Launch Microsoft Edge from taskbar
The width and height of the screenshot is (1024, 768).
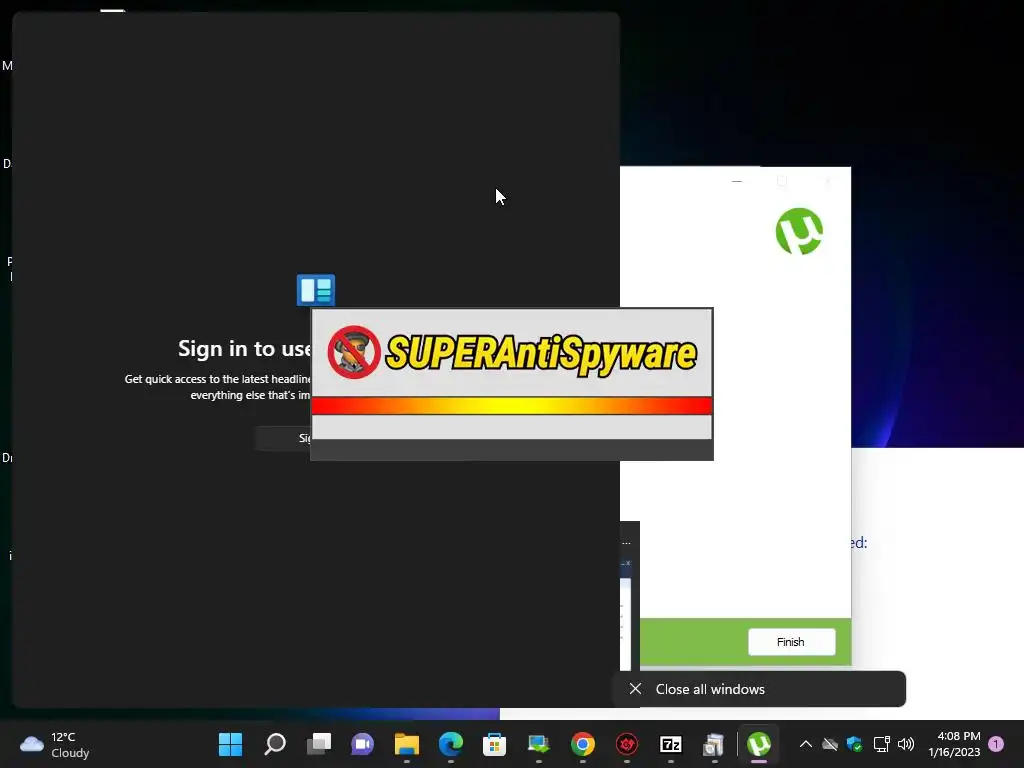pos(451,744)
